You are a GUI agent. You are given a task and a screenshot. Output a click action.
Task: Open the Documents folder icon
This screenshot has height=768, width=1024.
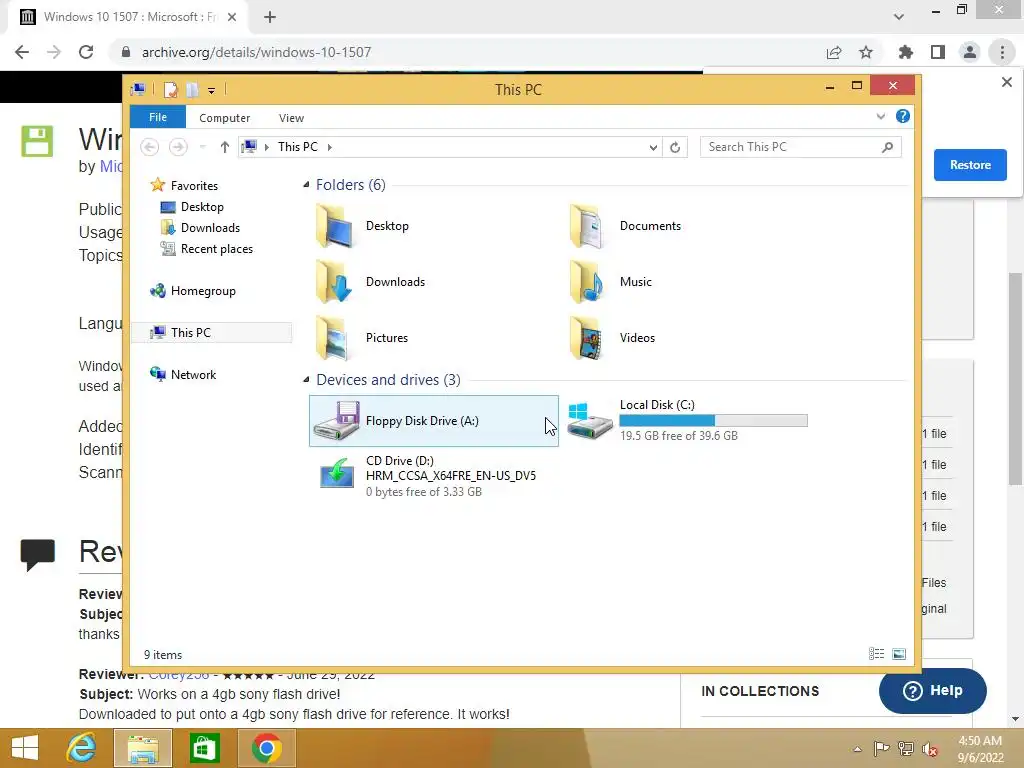coord(588,226)
